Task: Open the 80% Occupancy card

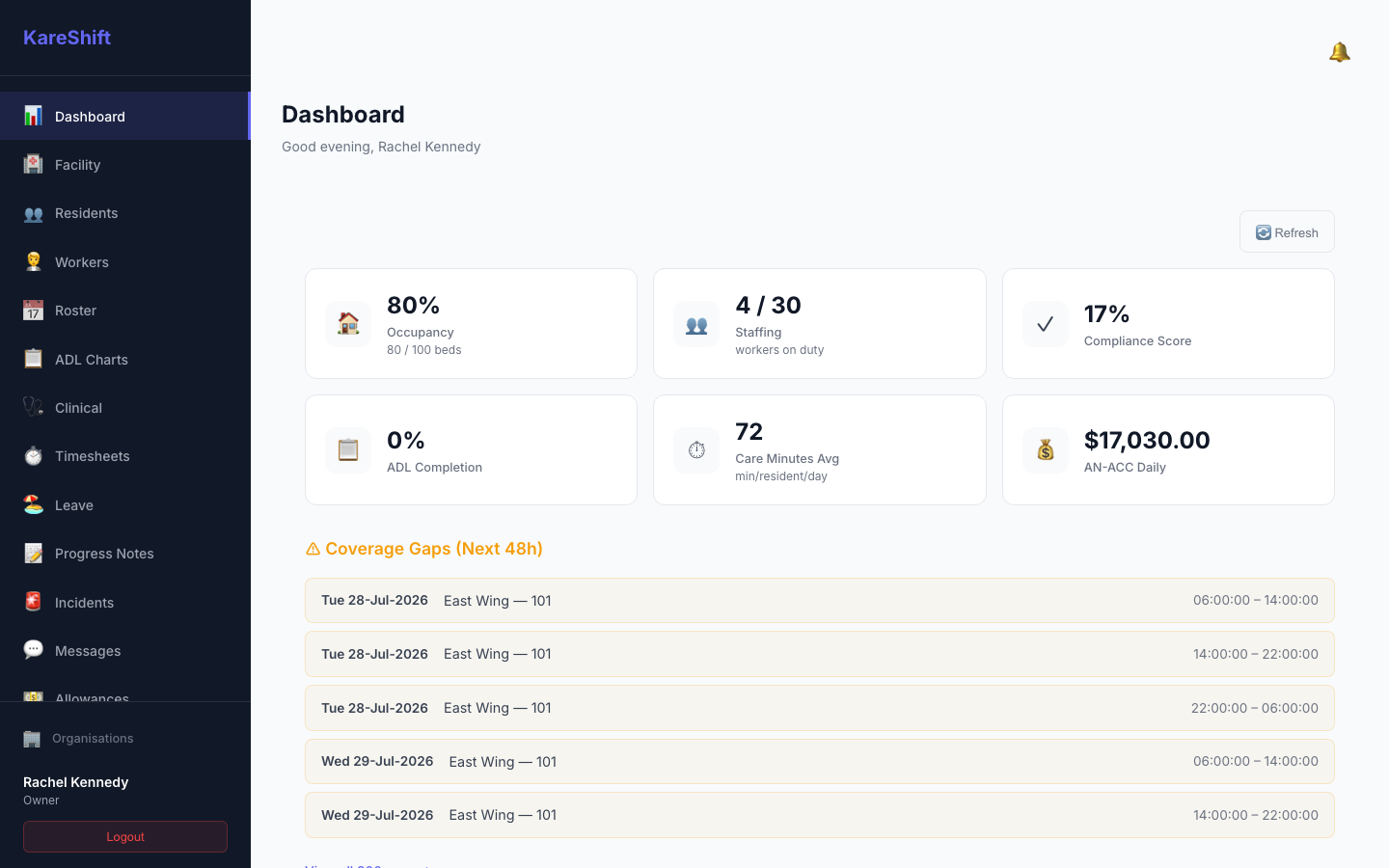Action: [471, 323]
